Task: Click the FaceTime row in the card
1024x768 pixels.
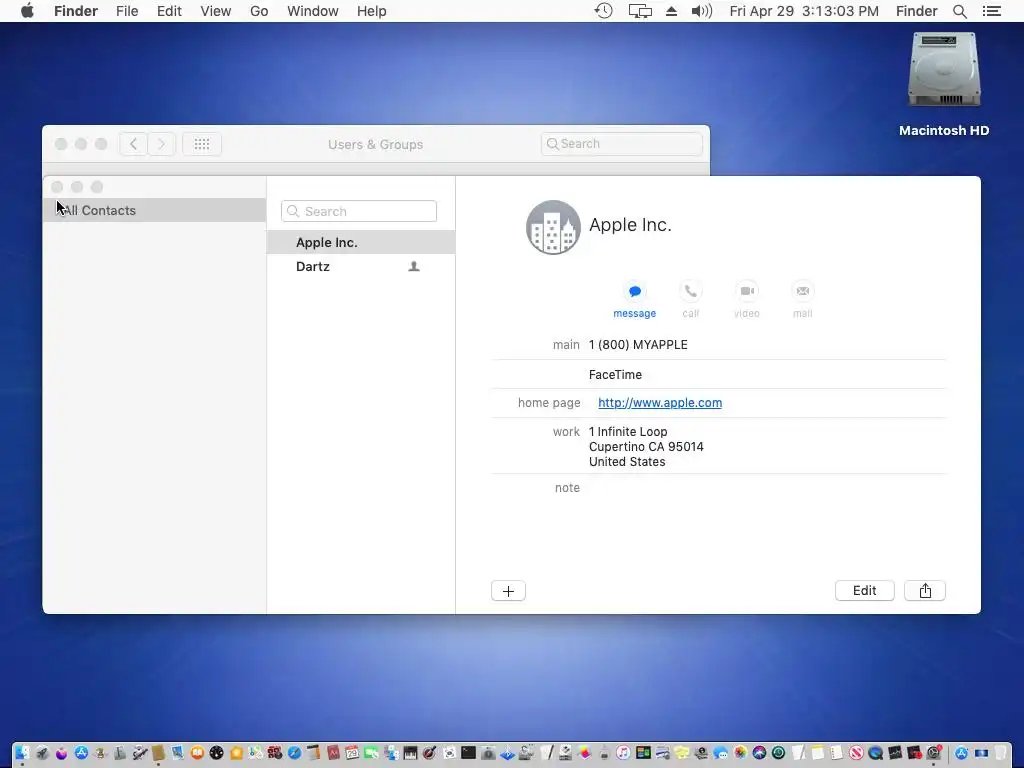Action: tap(615, 375)
